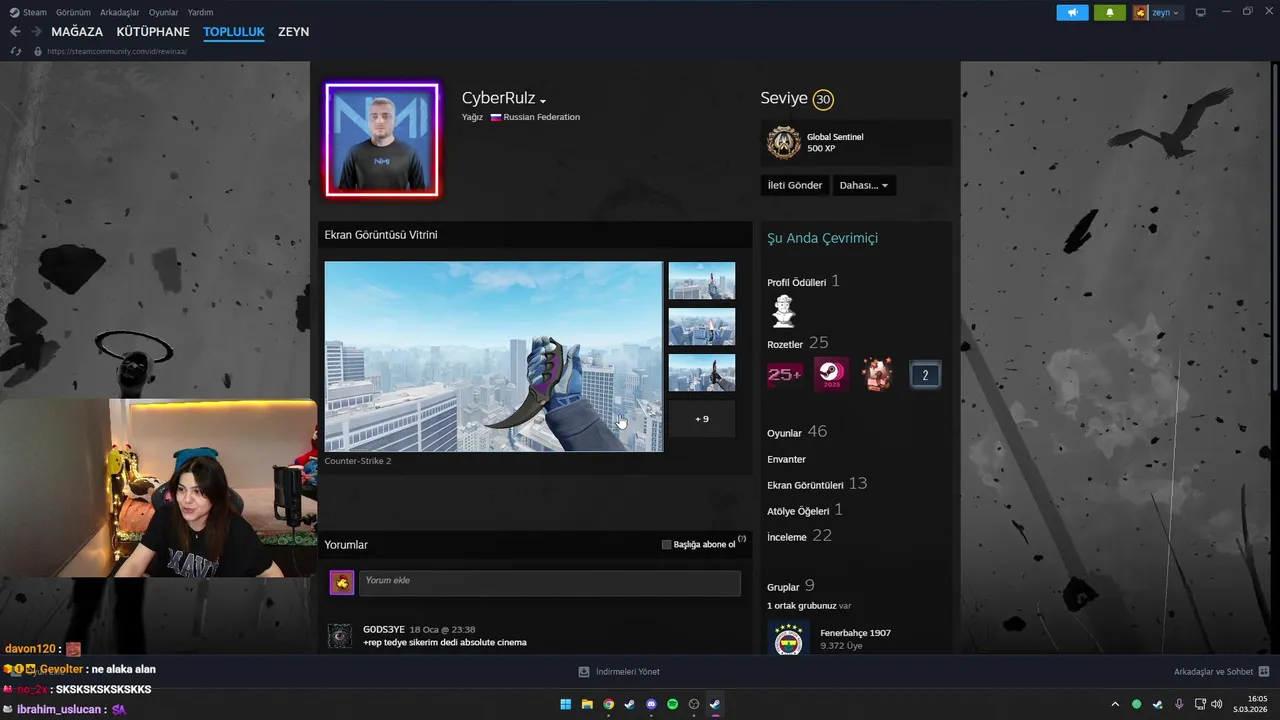Expand CyberRulz name history dropdown
The width and height of the screenshot is (1280, 720).
pyautogui.click(x=543, y=101)
